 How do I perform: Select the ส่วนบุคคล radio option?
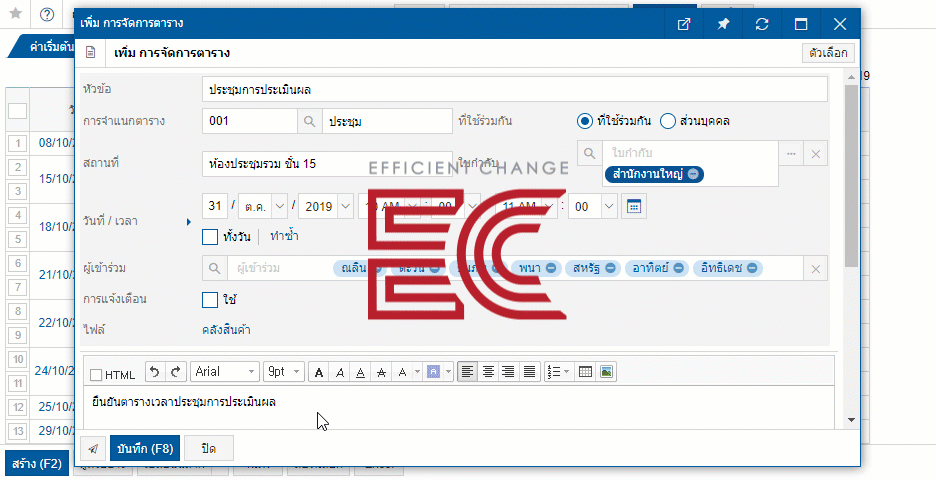tap(668, 121)
